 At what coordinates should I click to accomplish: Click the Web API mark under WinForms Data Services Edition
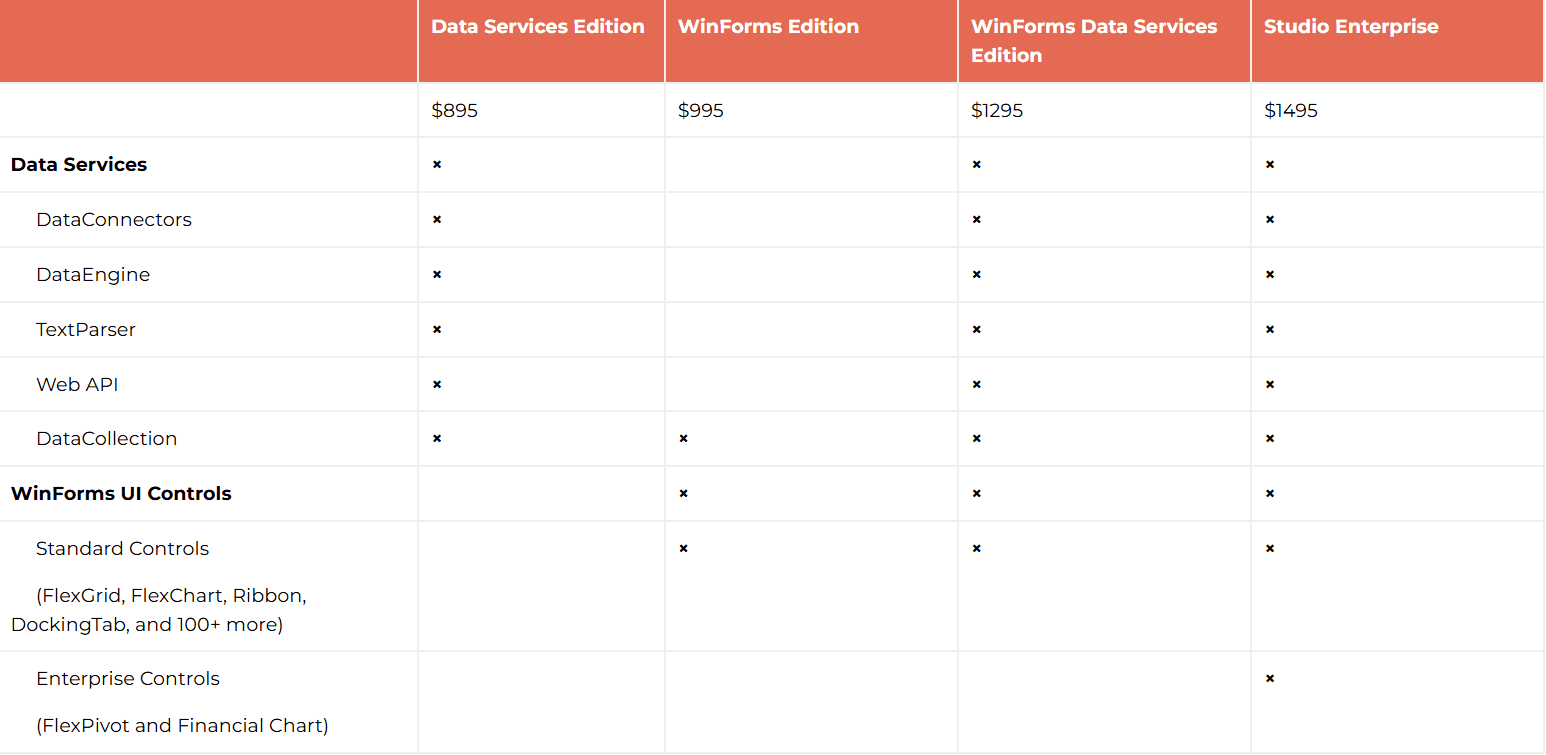tap(977, 385)
